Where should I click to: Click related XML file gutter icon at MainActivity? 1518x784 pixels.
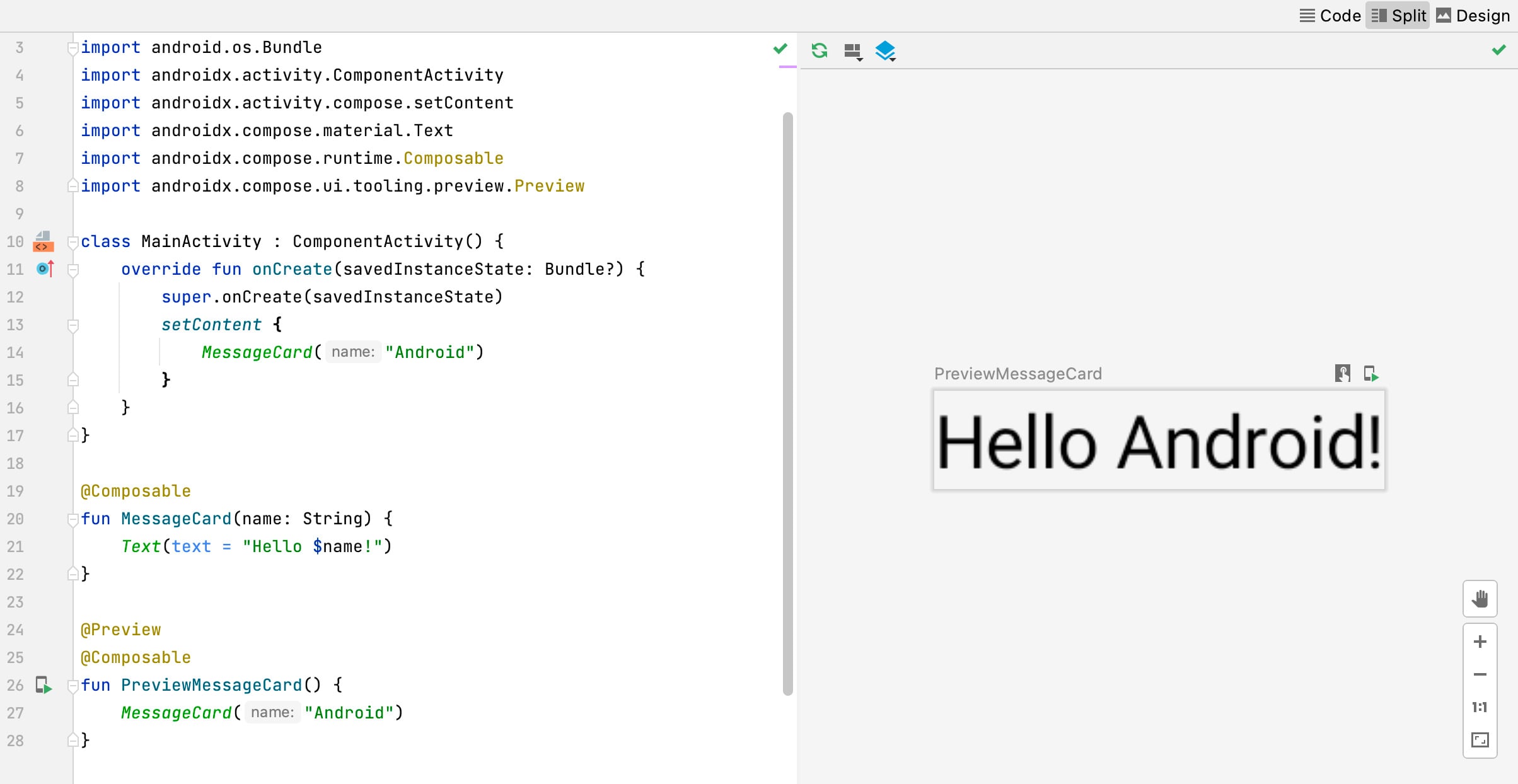tap(43, 241)
